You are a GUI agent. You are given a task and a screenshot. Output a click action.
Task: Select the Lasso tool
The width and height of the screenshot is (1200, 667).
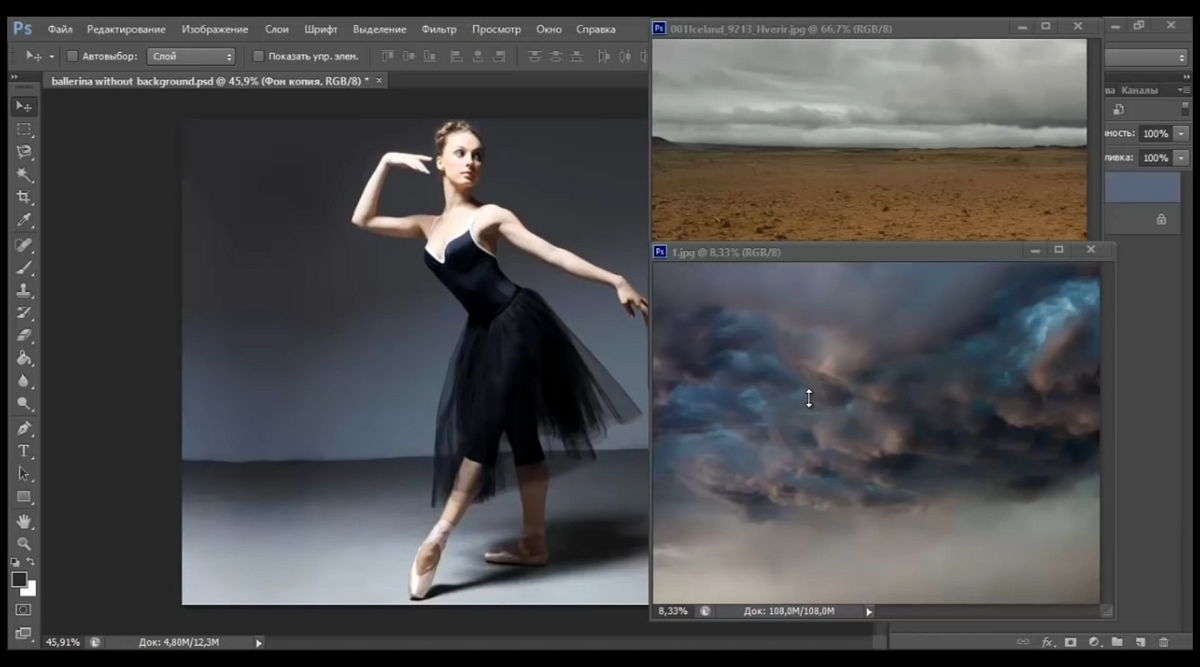point(24,152)
